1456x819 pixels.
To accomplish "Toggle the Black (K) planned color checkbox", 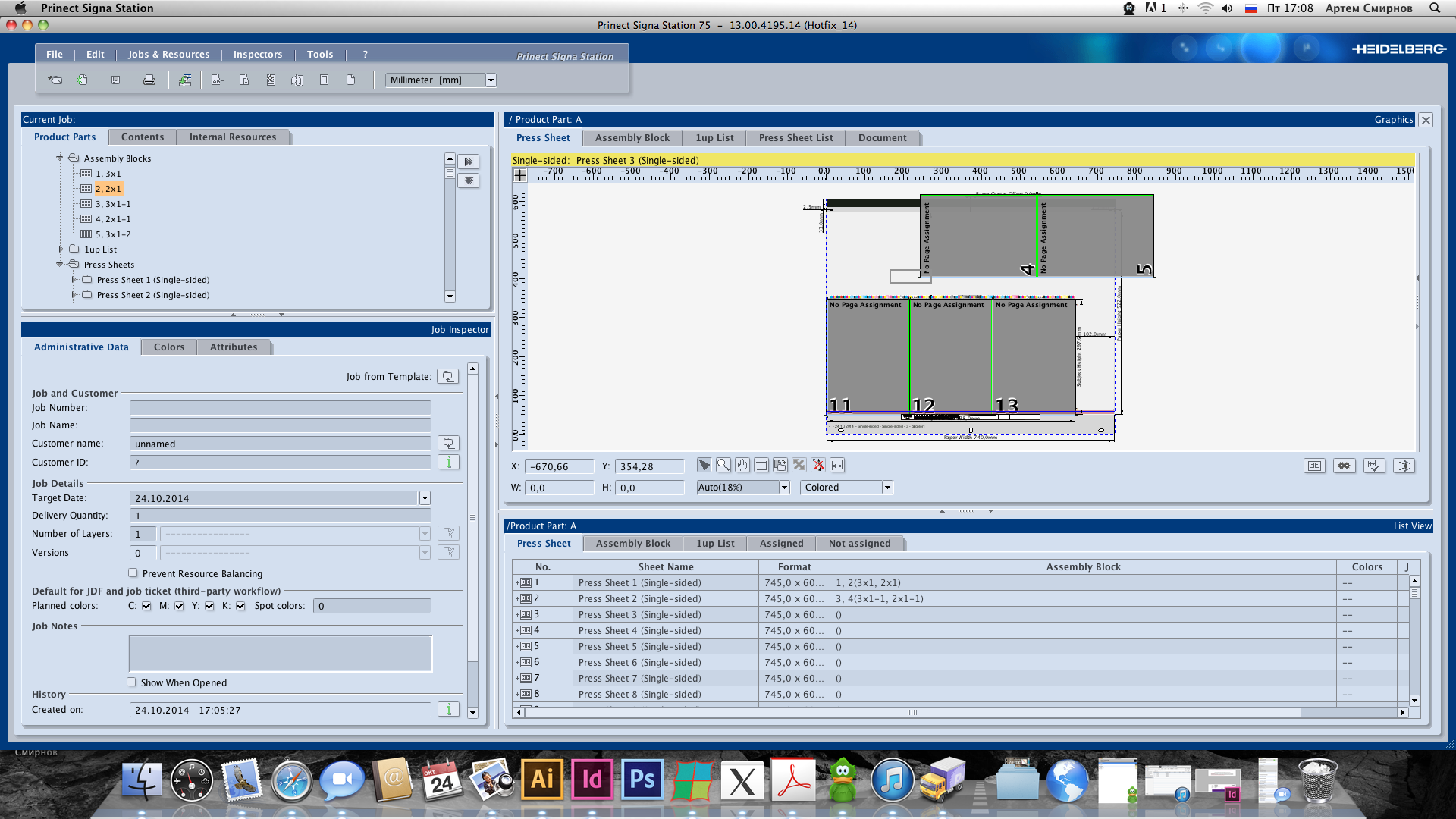I will point(240,606).
